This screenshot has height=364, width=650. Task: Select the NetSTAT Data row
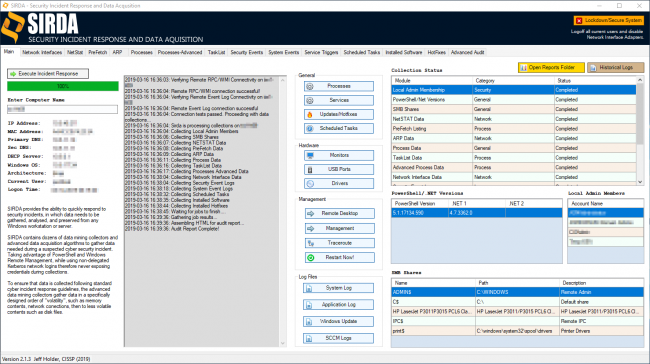[514, 119]
